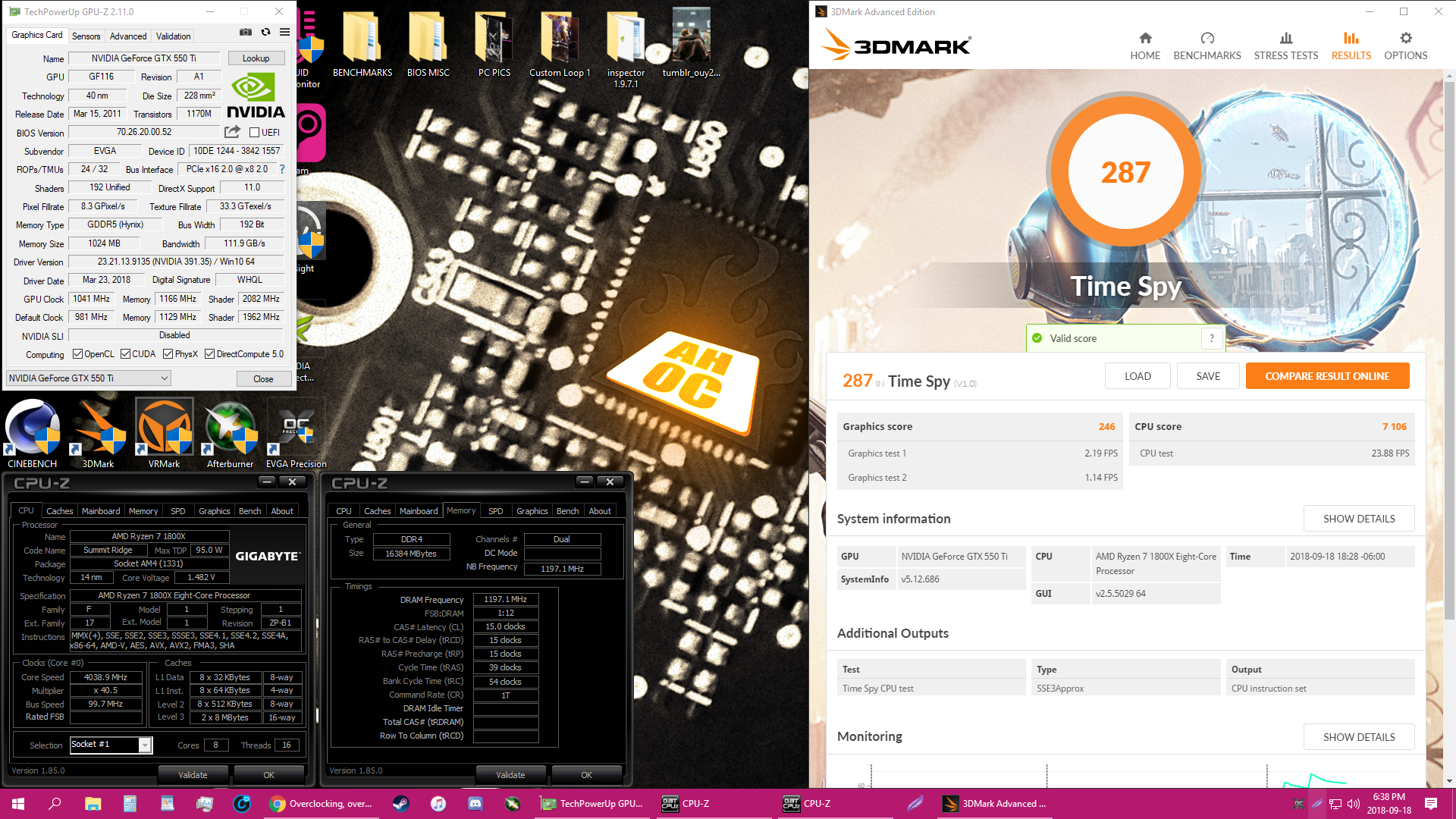Image resolution: width=1456 pixels, height=819 pixels.
Task: Take GPU-Z screenshot with camera icon
Action: pyautogui.click(x=246, y=33)
